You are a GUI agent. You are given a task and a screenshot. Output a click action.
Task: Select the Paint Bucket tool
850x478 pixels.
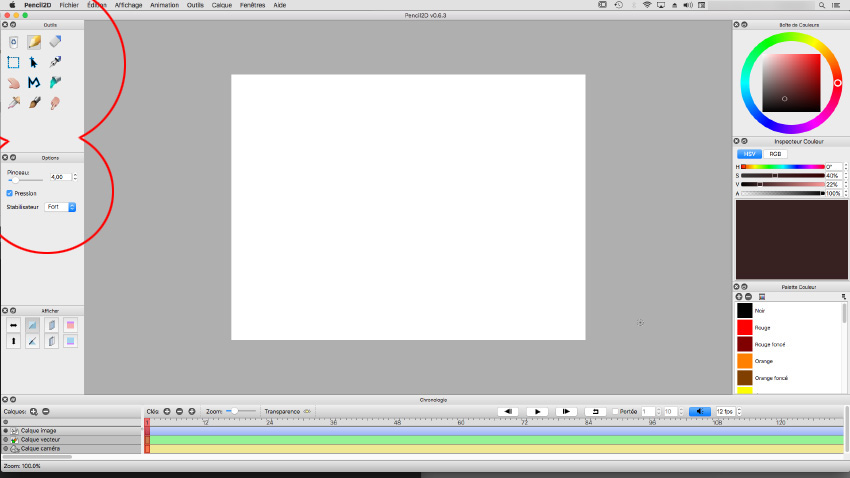point(55,82)
